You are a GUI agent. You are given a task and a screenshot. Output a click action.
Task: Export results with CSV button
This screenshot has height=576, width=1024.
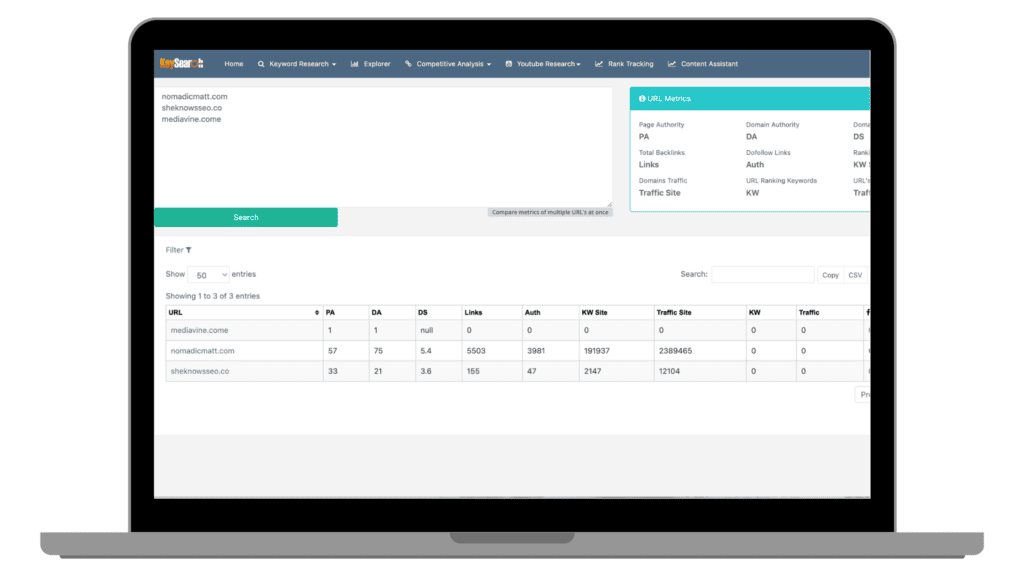point(855,275)
